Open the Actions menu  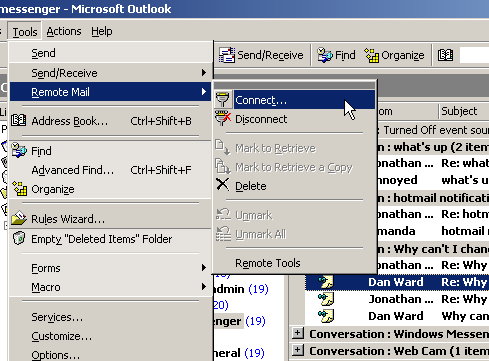(64, 31)
